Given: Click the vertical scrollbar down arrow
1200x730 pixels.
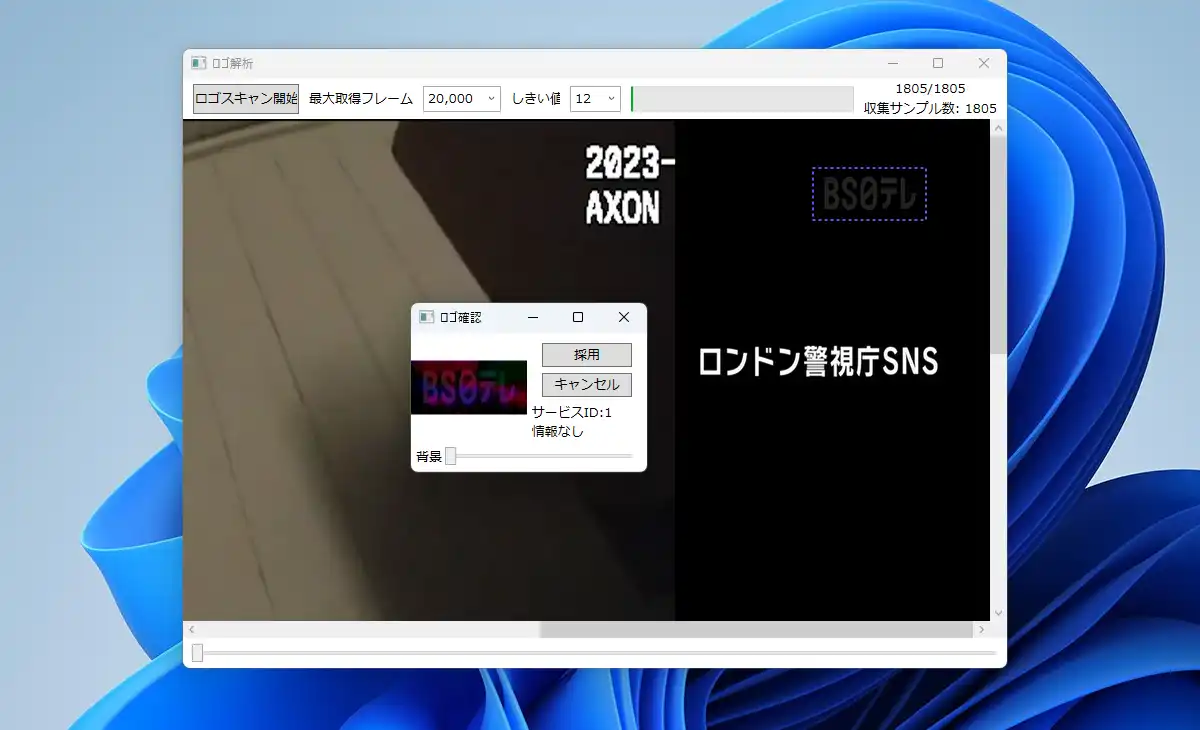Looking at the screenshot, I should pos(998,613).
